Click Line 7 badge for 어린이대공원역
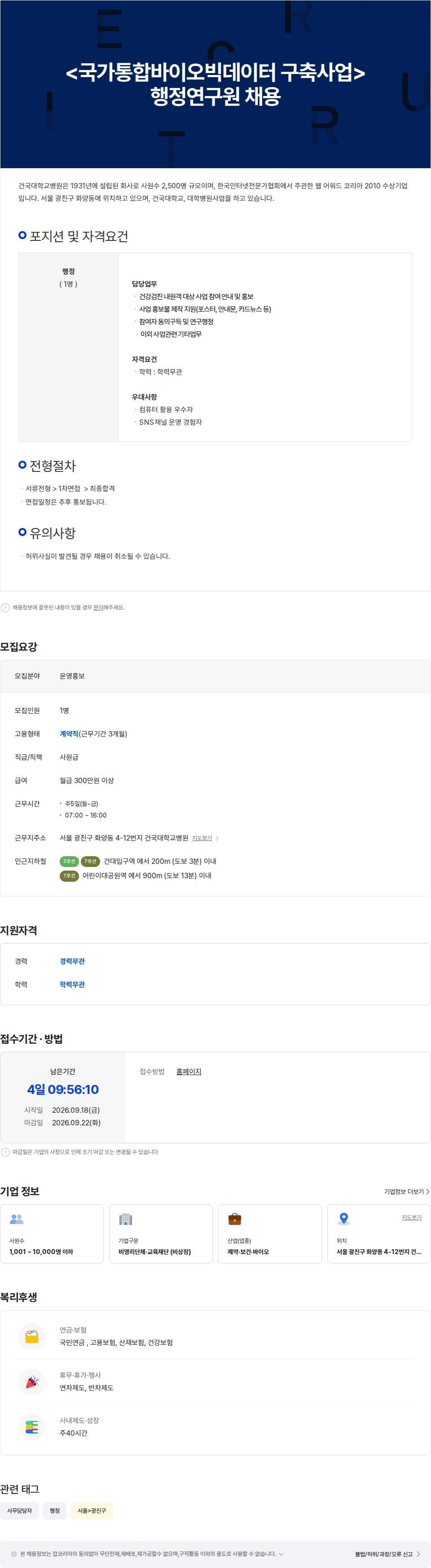 69,875
